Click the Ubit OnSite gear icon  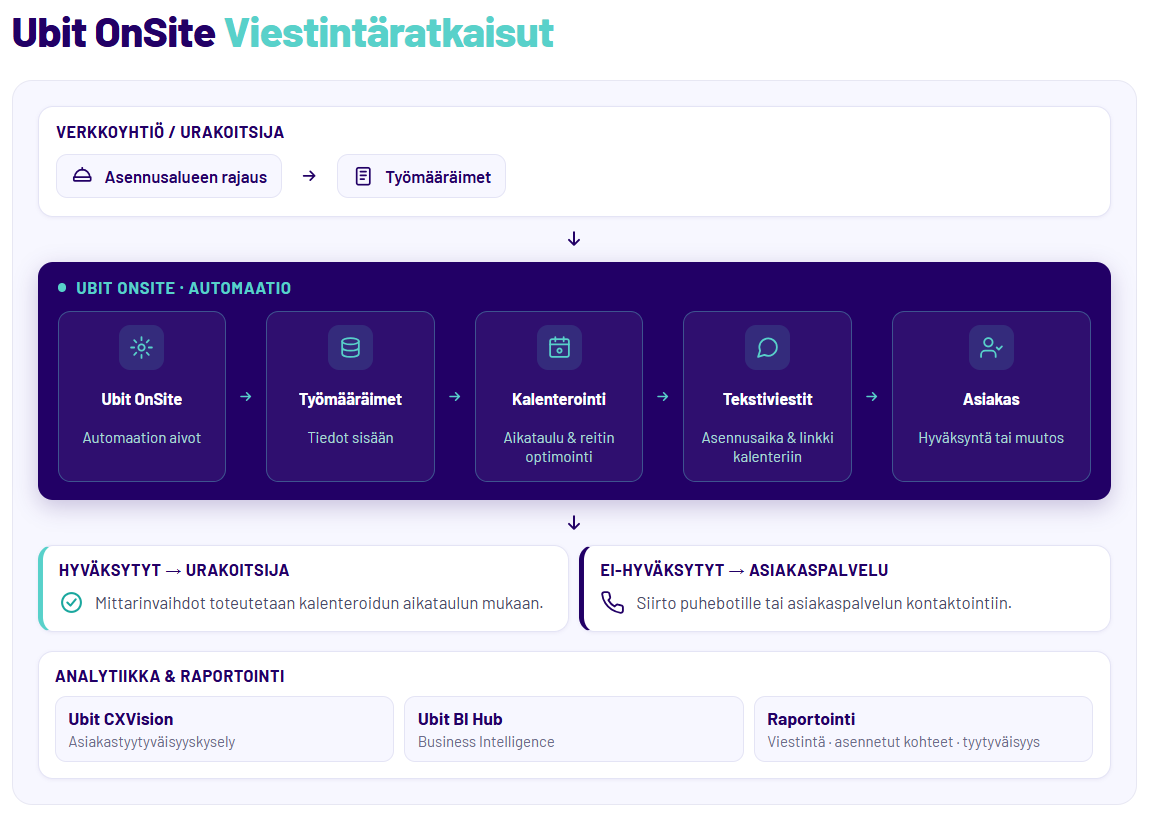pos(142,348)
